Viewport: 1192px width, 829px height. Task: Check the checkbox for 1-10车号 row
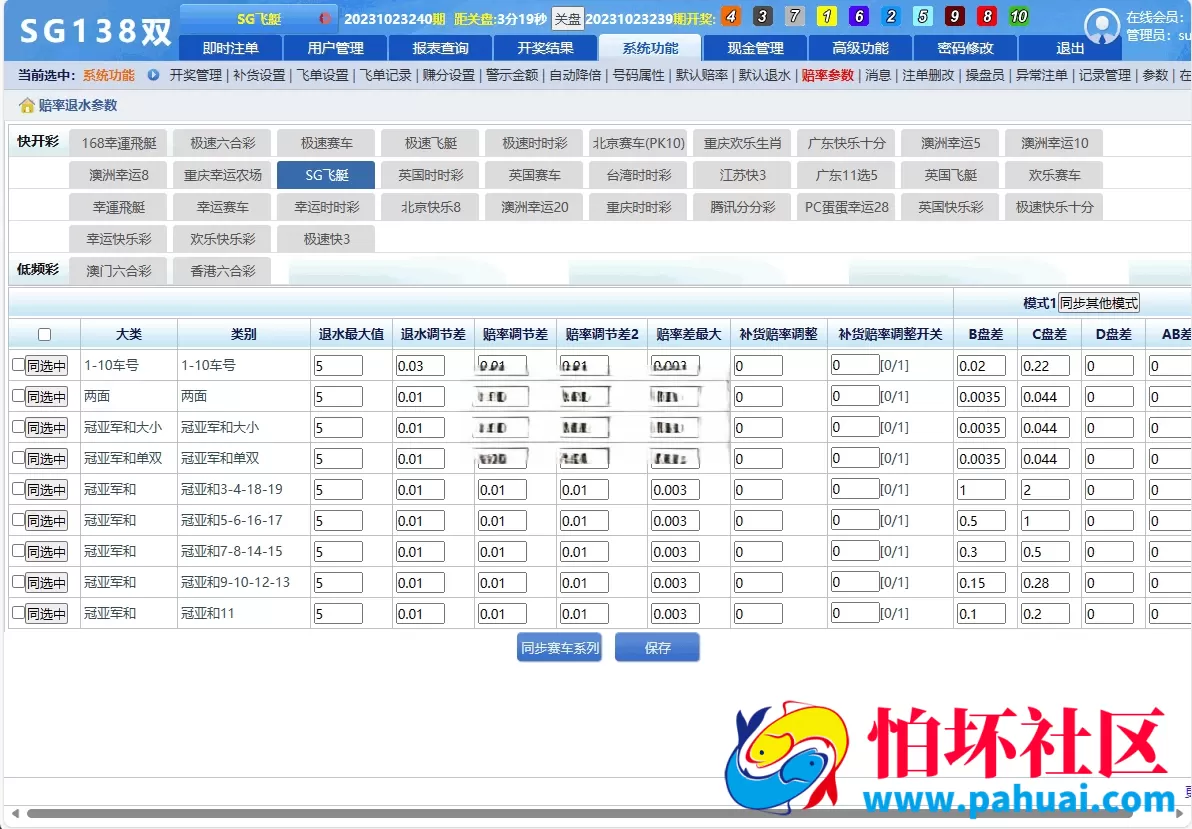coord(18,365)
